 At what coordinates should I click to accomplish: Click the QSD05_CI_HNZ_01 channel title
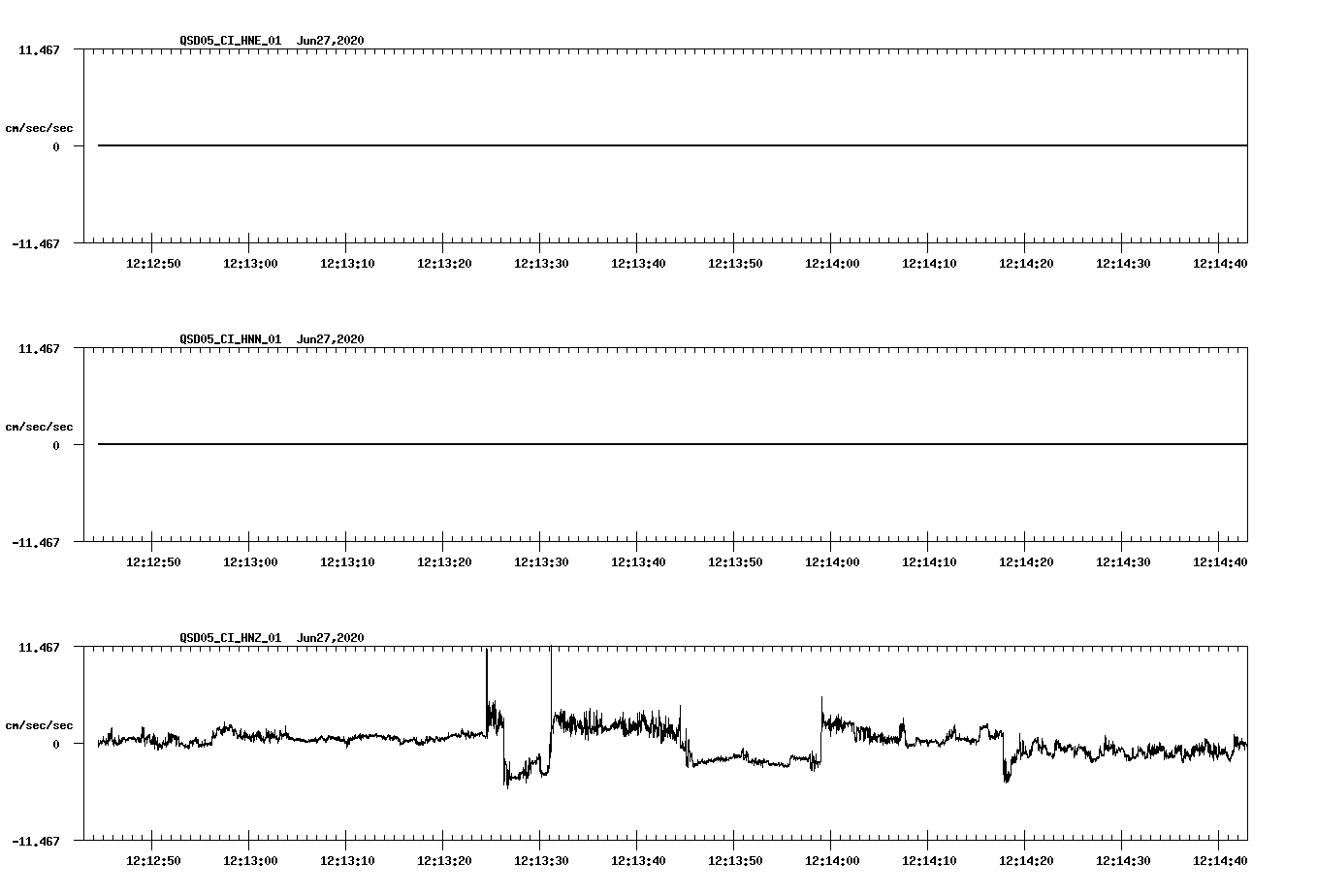[x=231, y=638]
